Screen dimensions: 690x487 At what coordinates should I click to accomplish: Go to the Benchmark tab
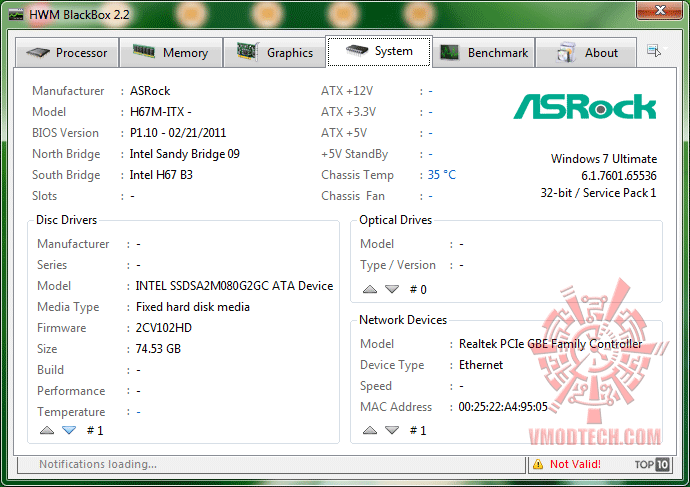pyautogui.click(x=484, y=53)
